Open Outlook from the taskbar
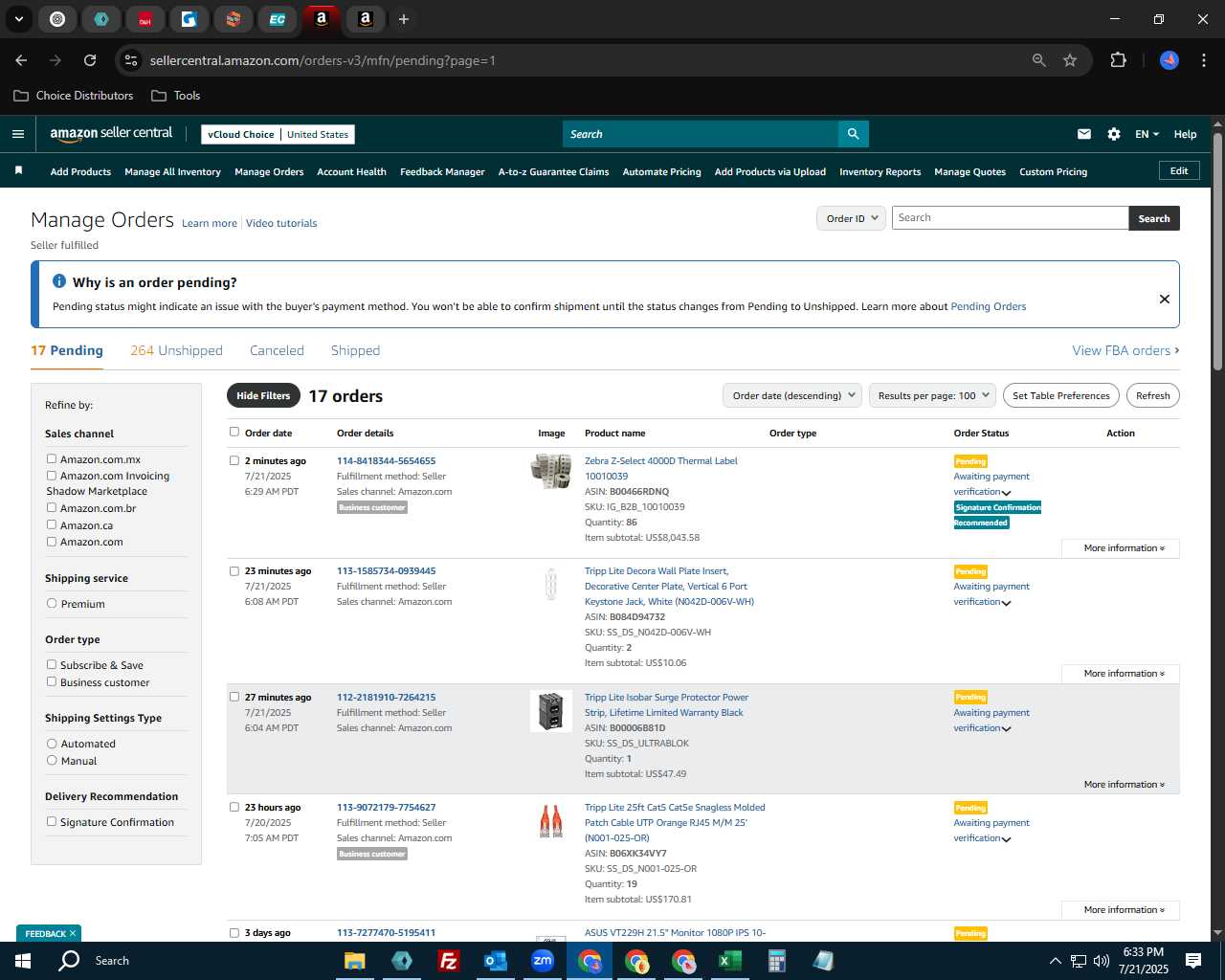Viewport: 1225px width, 980px height. pyautogui.click(x=495, y=961)
